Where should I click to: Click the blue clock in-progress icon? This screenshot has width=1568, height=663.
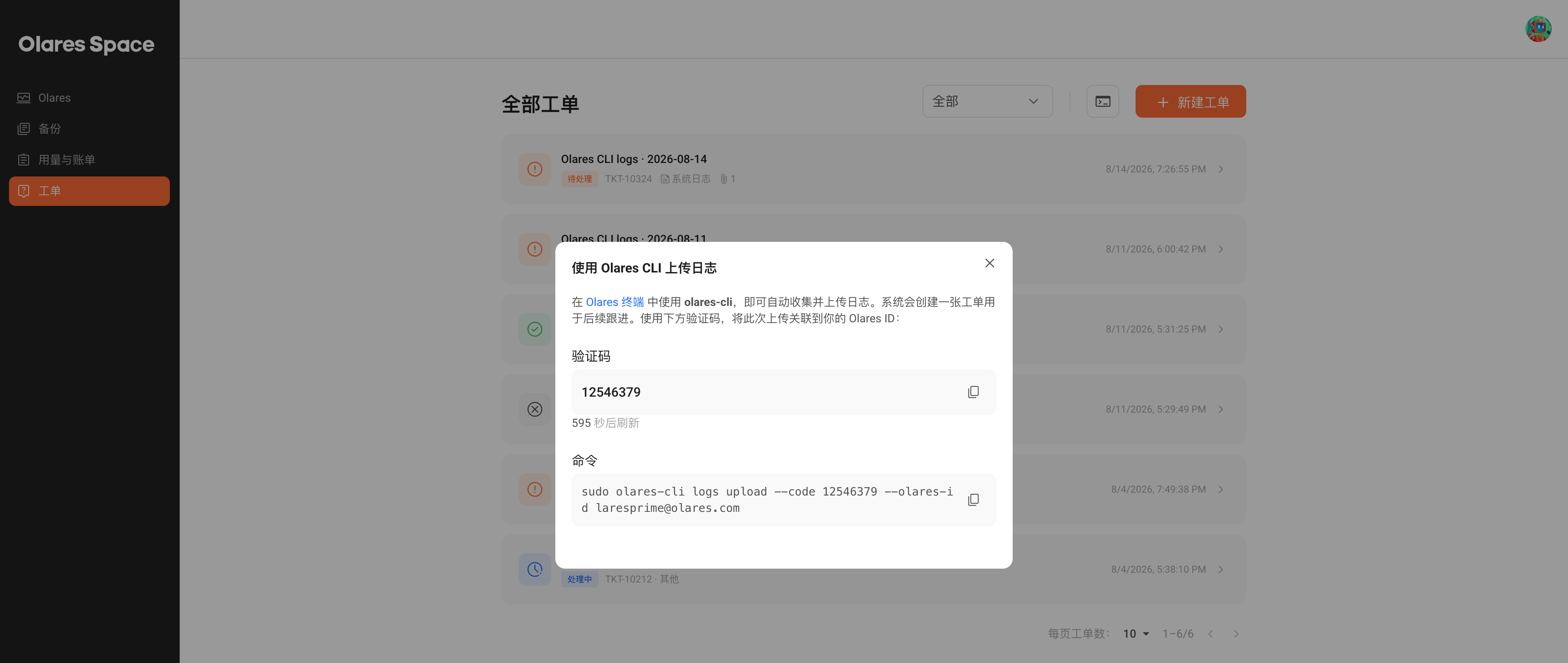coord(535,569)
